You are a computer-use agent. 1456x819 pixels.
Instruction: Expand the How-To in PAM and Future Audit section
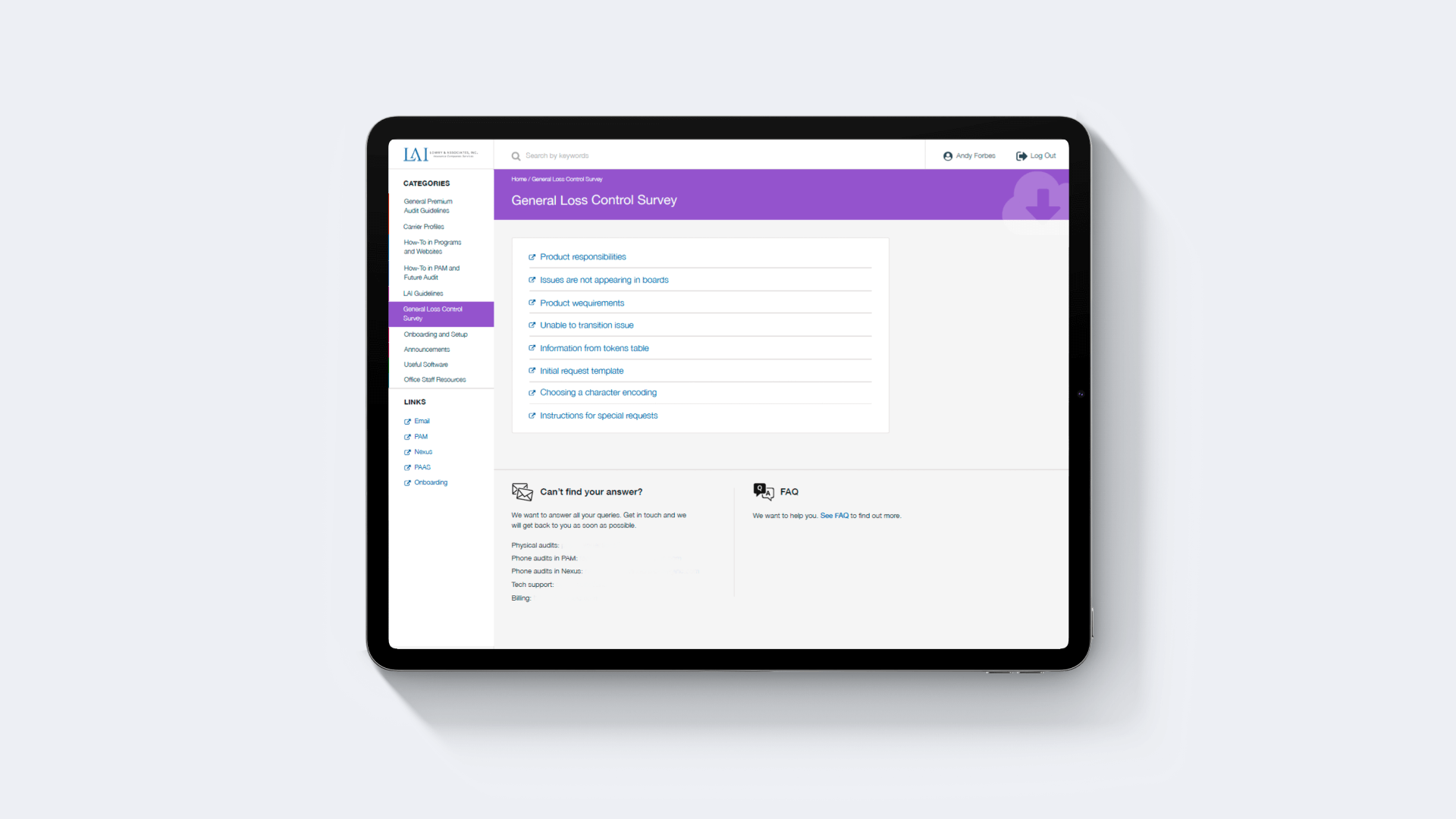pyautogui.click(x=432, y=272)
